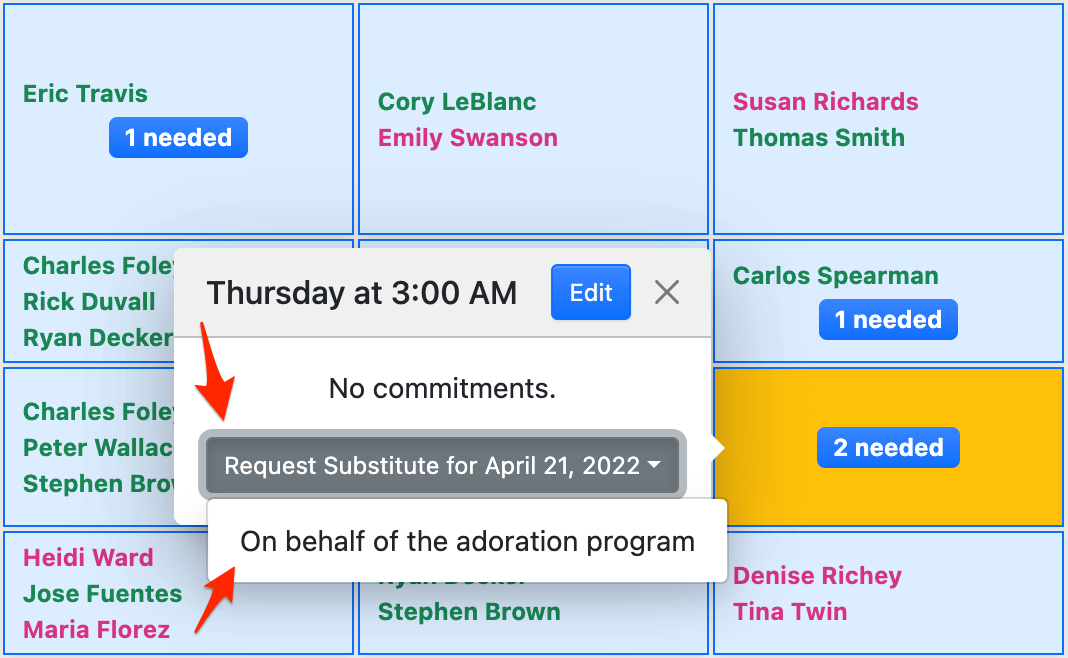Viewport: 1068px width, 658px height.
Task: Click the 2 needed badge in yellow cell
Action: point(887,448)
